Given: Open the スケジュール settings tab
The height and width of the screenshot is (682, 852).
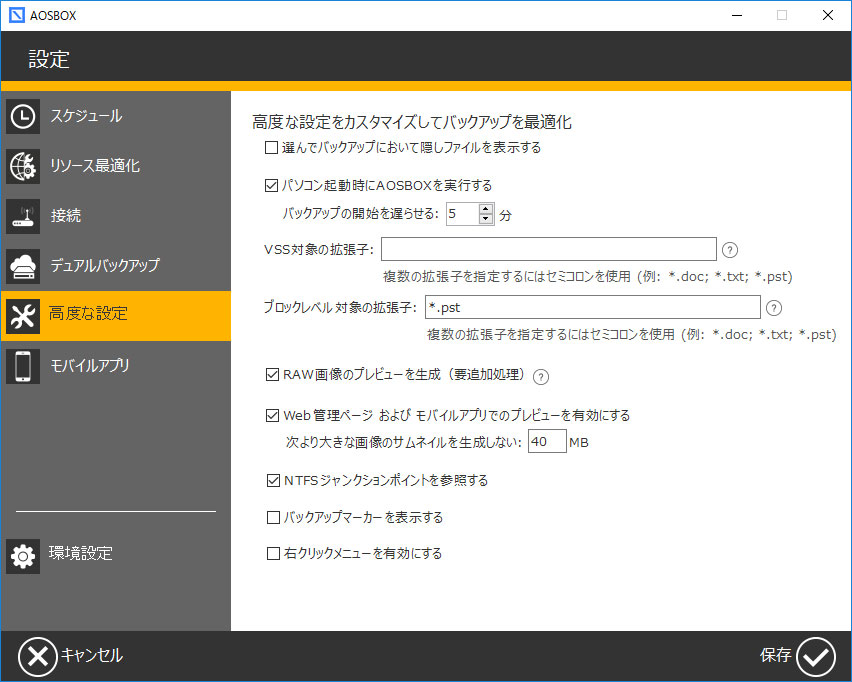Looking at the screenshot, I should 116,116.
